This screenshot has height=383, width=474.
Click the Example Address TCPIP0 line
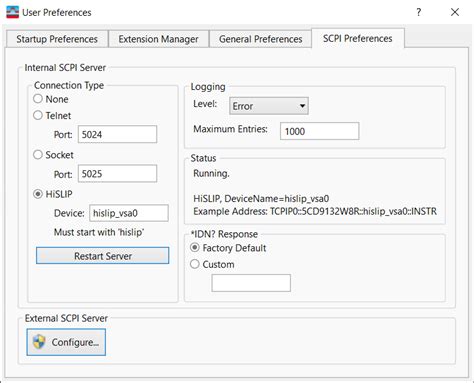point(315,211)
